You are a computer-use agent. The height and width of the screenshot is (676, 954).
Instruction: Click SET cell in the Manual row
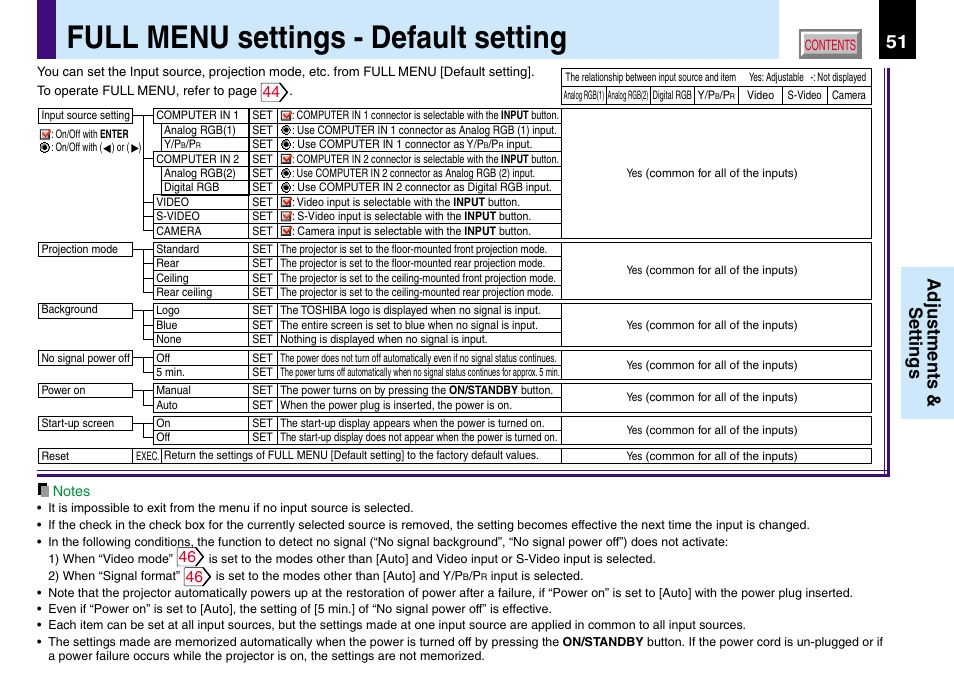[x=262, y=391]
